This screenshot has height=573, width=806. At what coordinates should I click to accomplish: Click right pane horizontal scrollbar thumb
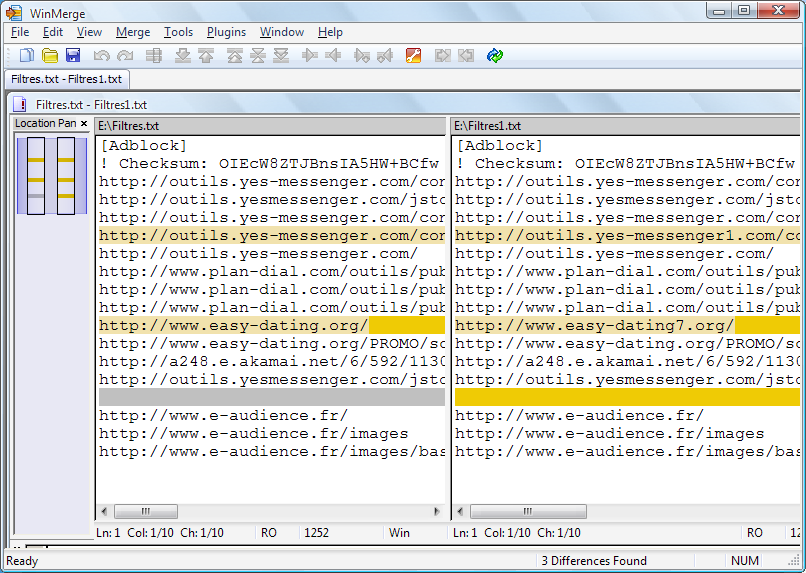pos(528,511)
